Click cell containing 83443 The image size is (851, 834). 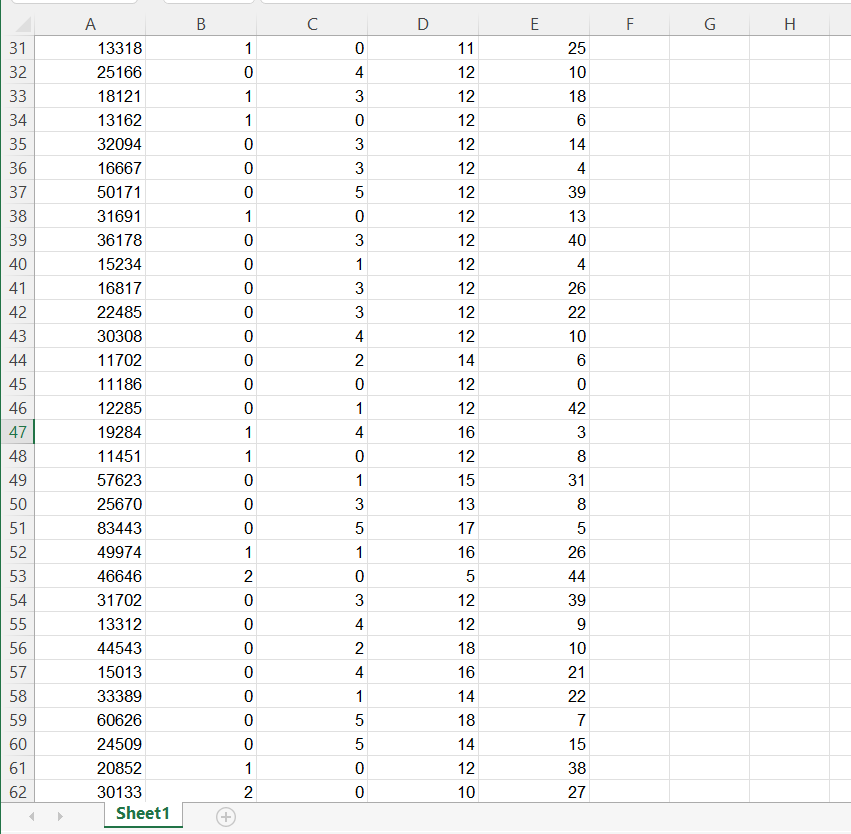tap(90, 529)
